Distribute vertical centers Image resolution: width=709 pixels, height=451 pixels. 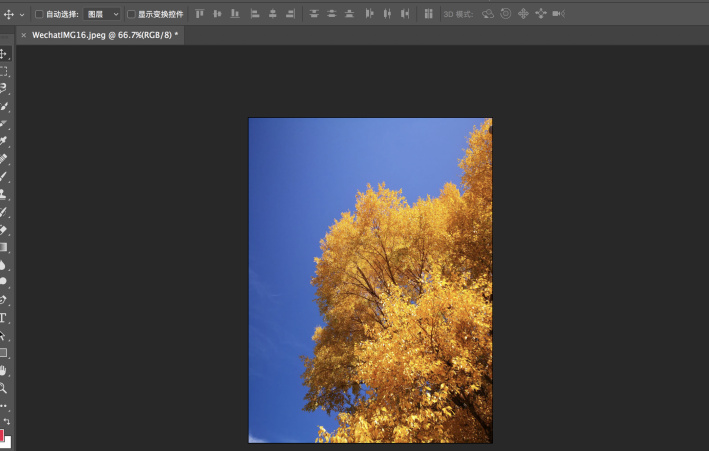tap(331, 14)
